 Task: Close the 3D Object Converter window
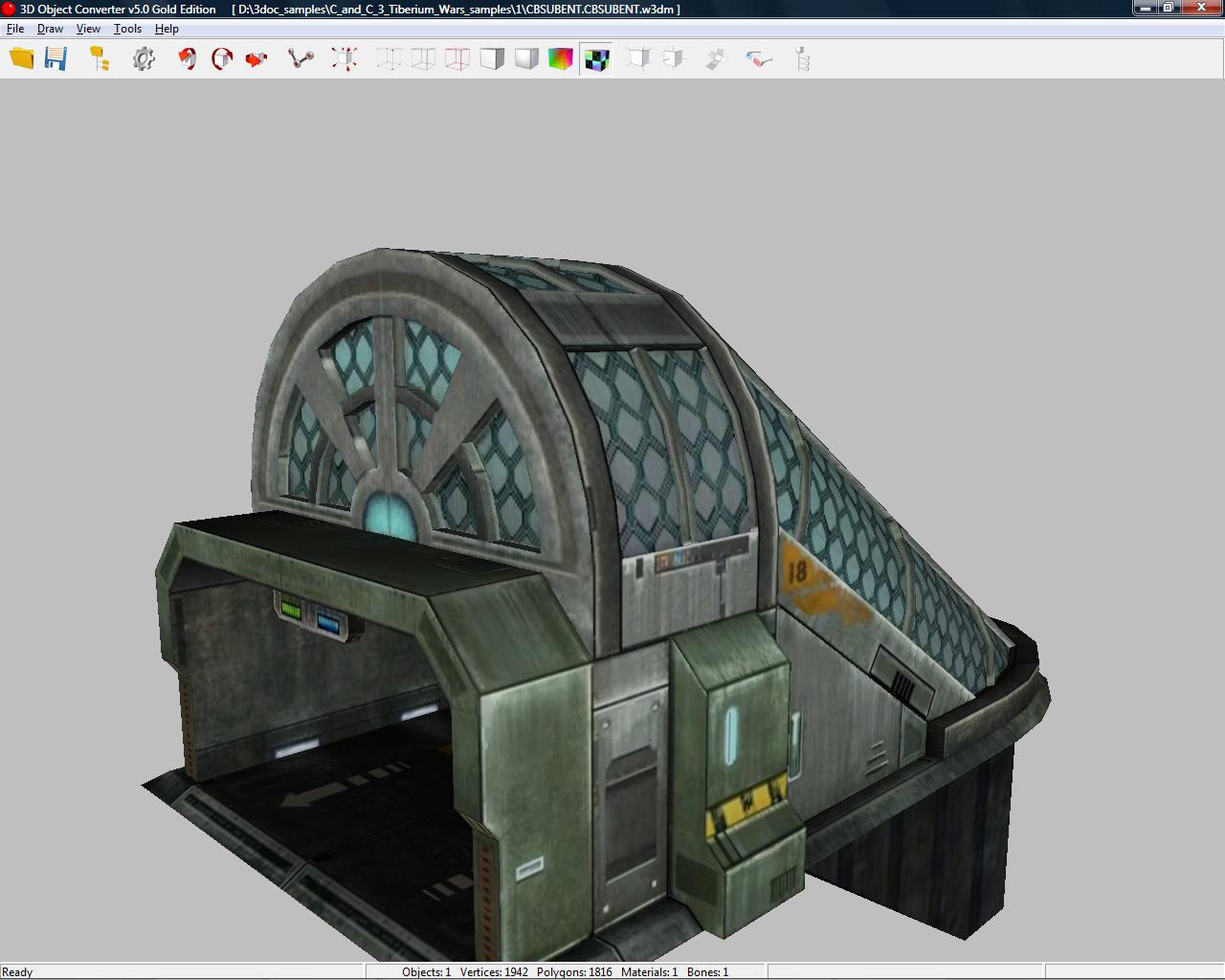(x=1202, y=8)
